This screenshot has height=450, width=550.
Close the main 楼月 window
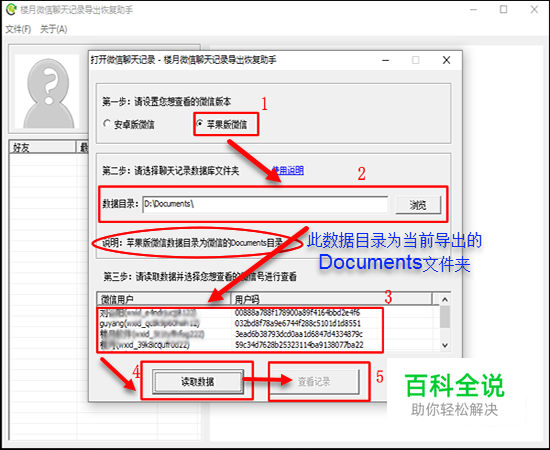(534, 9)
